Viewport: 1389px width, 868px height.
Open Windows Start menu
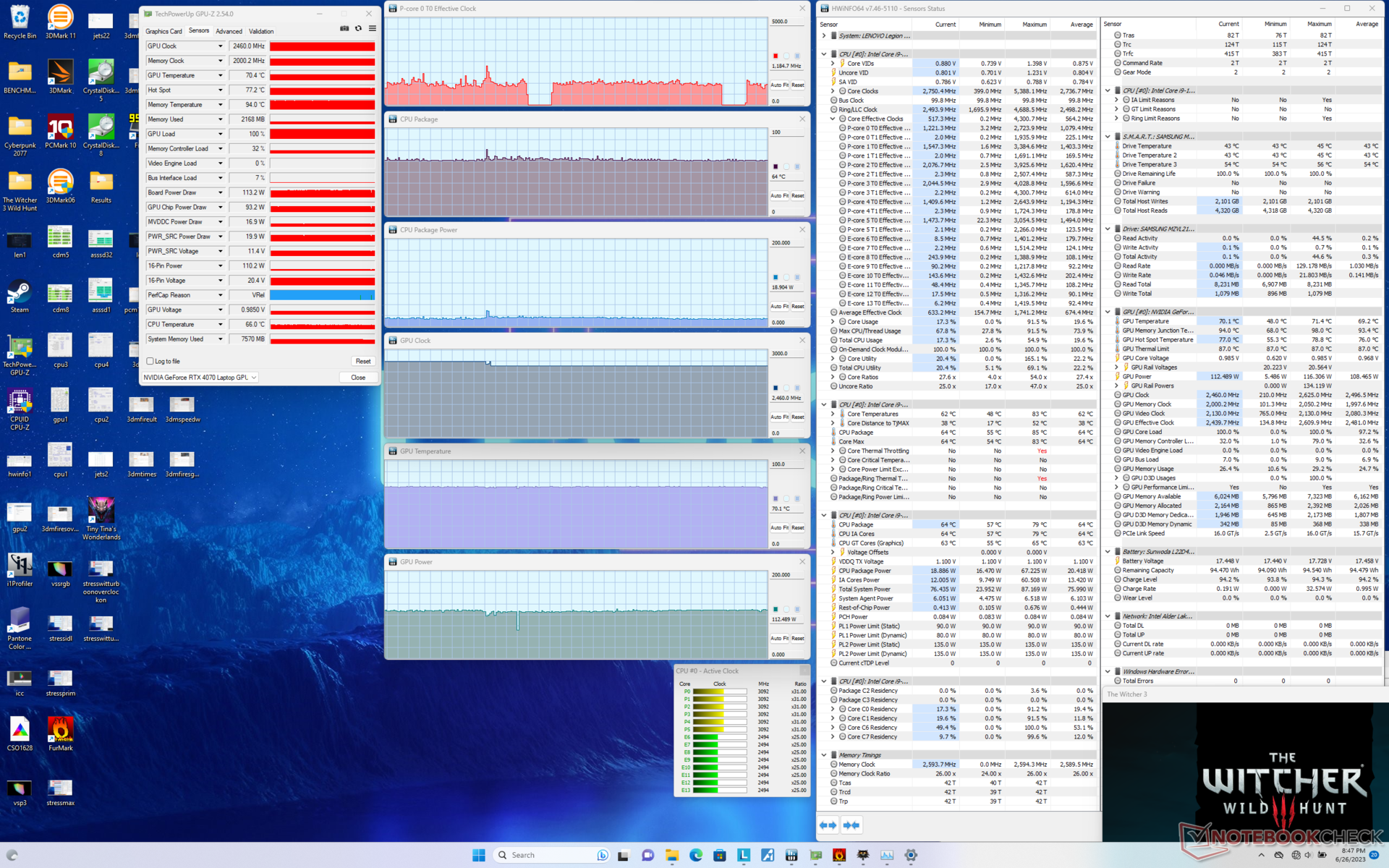tap(478, 855)
